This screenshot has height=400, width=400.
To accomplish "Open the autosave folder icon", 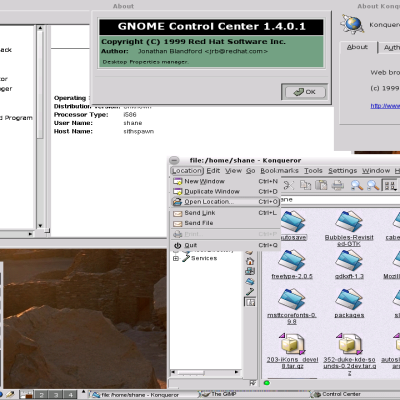I will (293, 221).
